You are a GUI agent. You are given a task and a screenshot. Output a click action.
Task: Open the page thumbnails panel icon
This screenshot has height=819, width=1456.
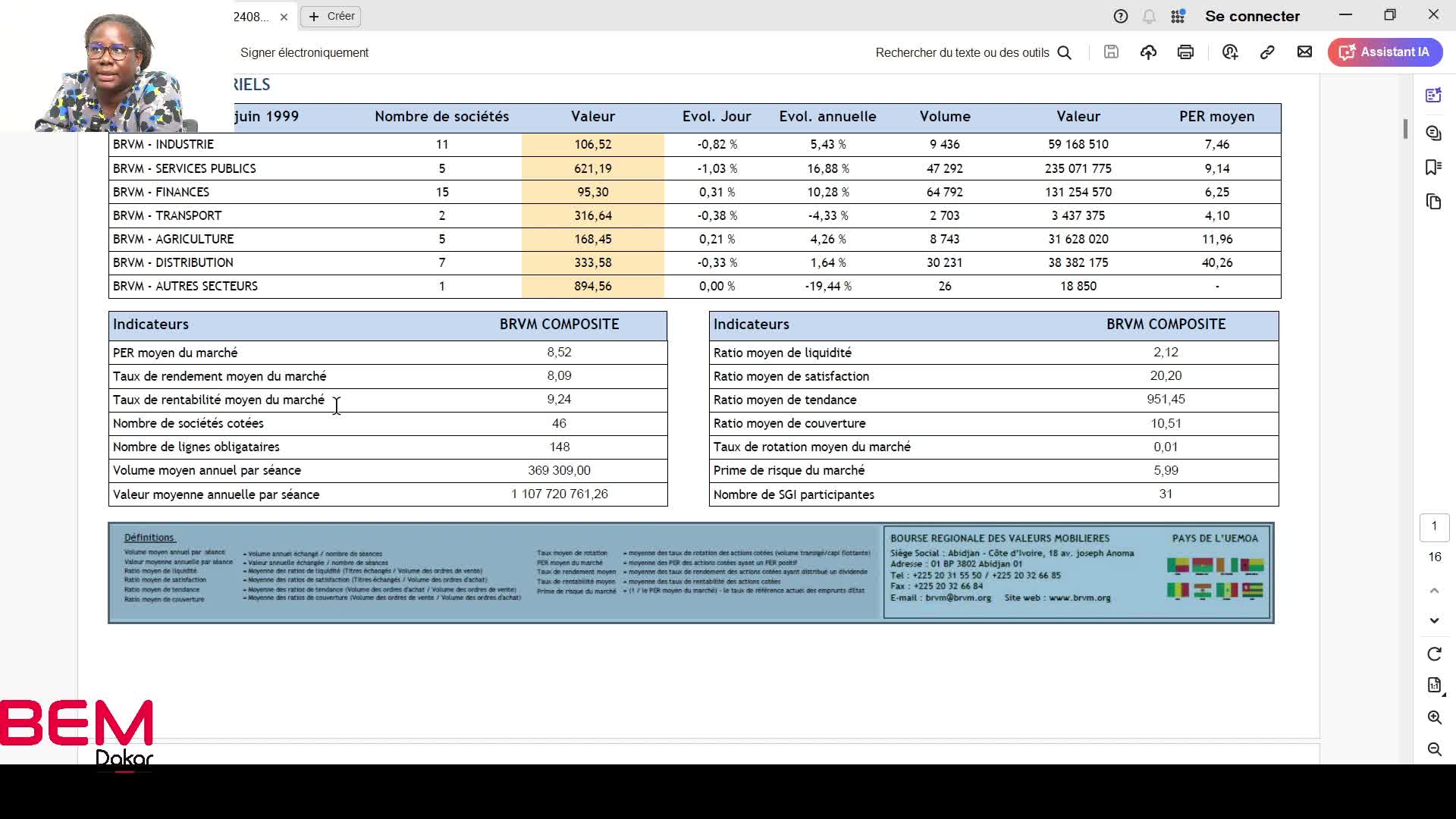[x=1433, y=202]
